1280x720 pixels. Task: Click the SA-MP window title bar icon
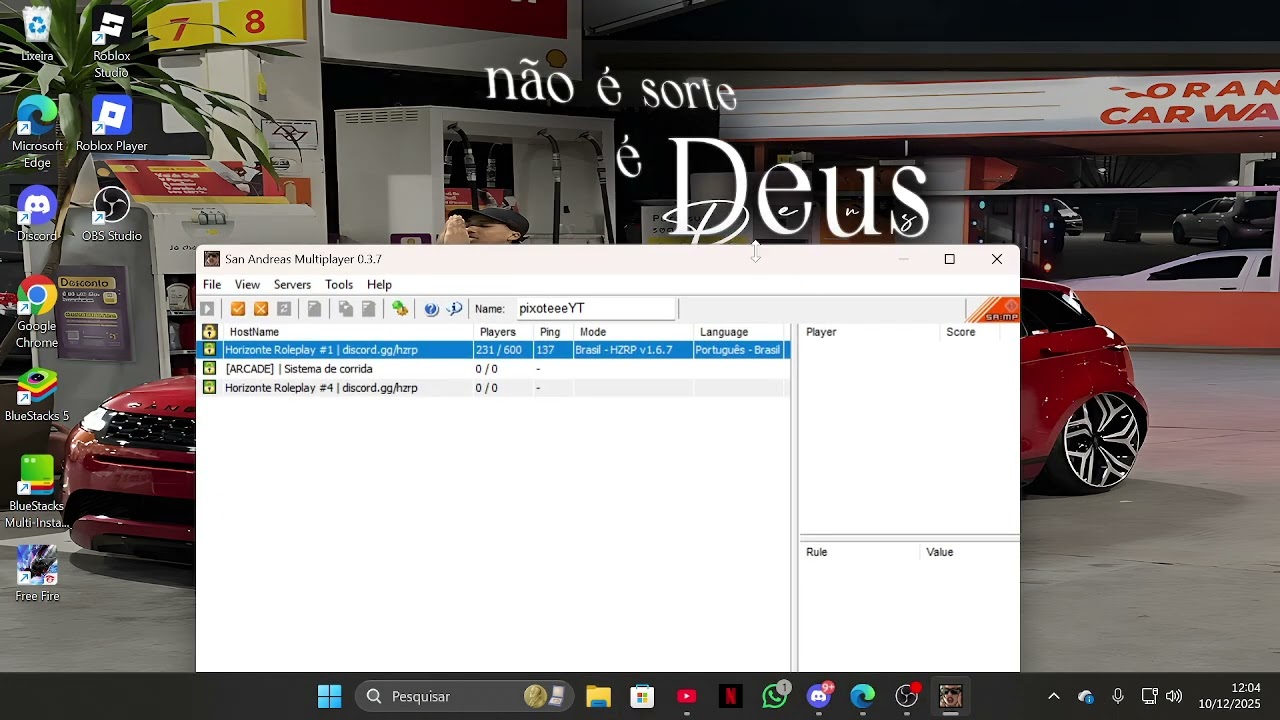tap(212, 259)
